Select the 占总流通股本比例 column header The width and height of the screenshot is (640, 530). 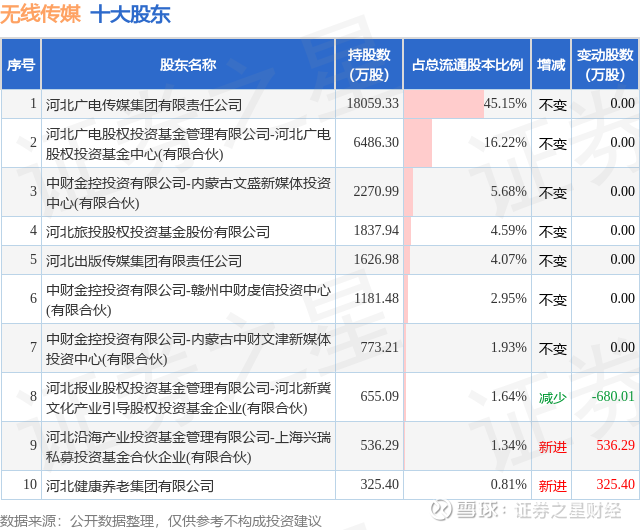coord(467,65)
